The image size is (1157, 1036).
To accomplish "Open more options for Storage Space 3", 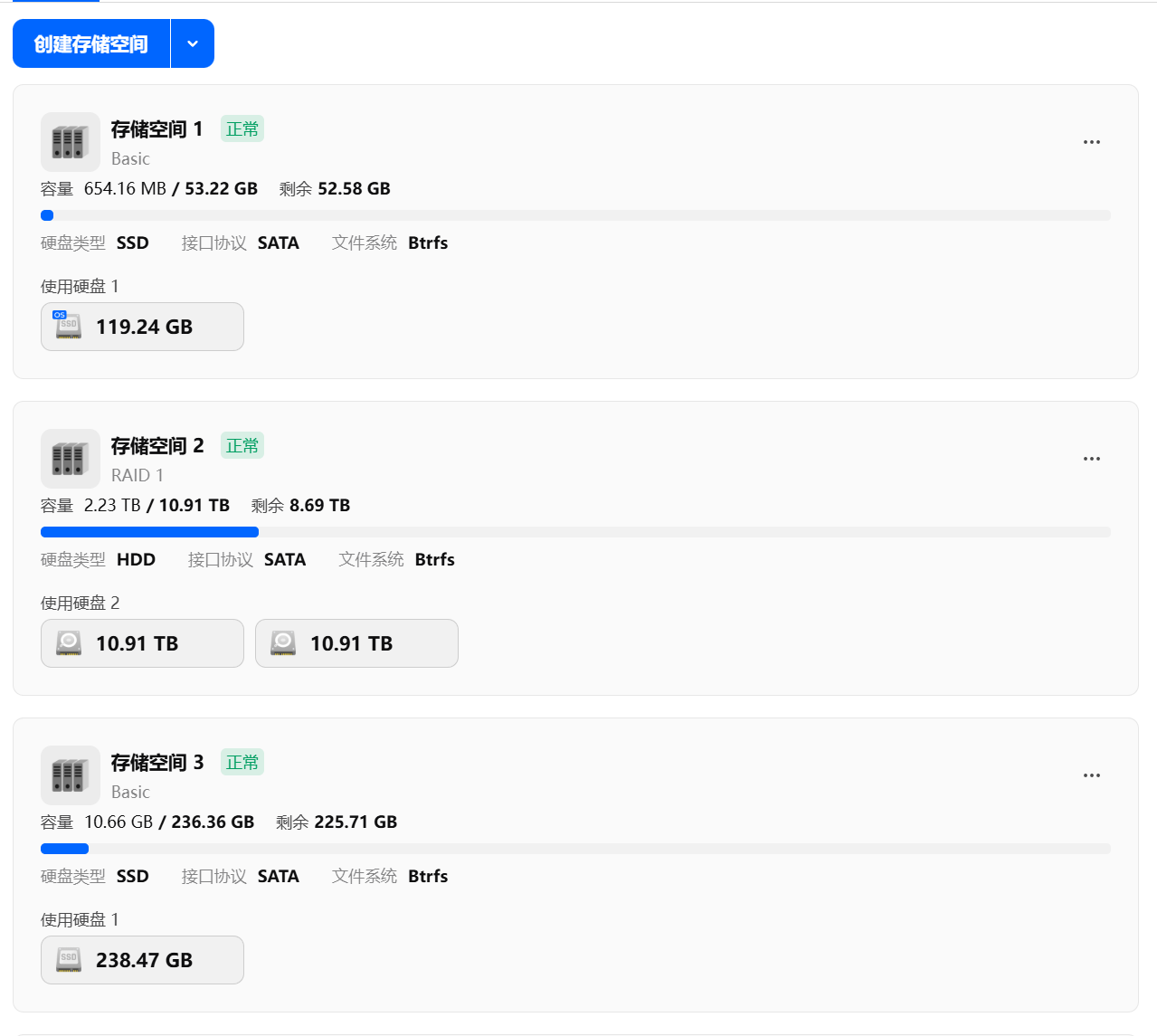I will [1092, 775].
